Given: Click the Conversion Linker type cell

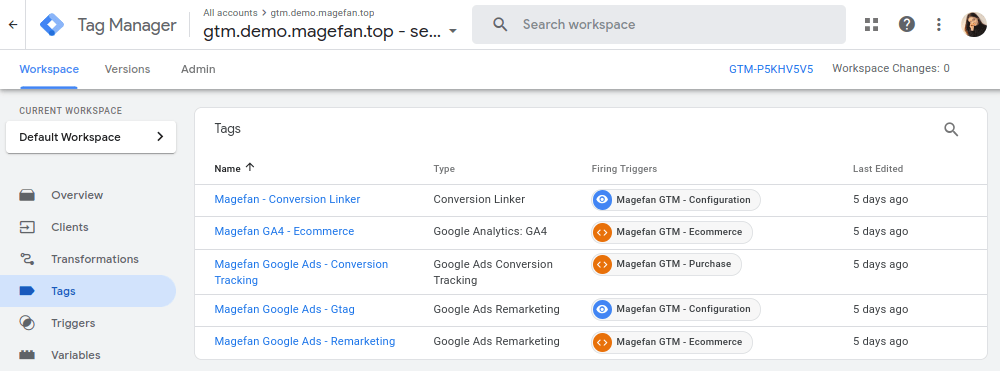Looking at the screenshot, I should (479, 200).
